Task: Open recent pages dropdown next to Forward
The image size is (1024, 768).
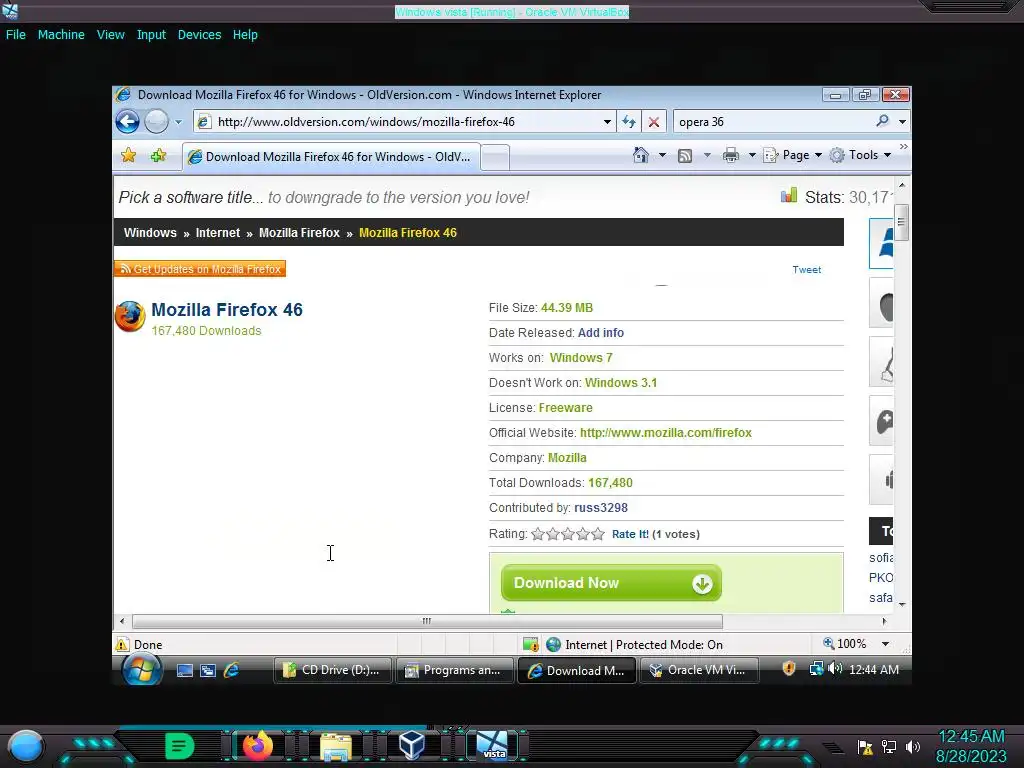Action: [x=178, y=122]
